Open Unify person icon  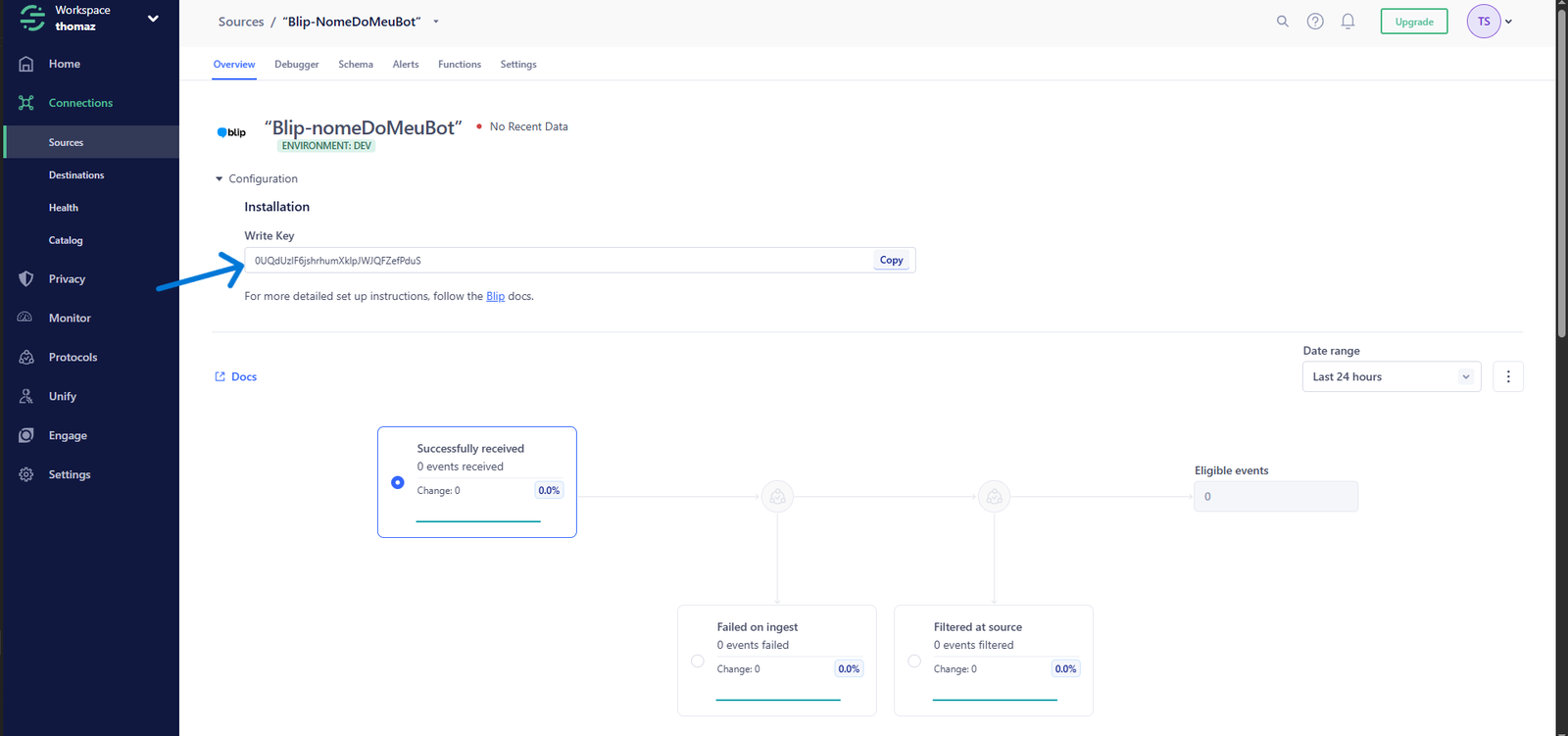point(26,397)
